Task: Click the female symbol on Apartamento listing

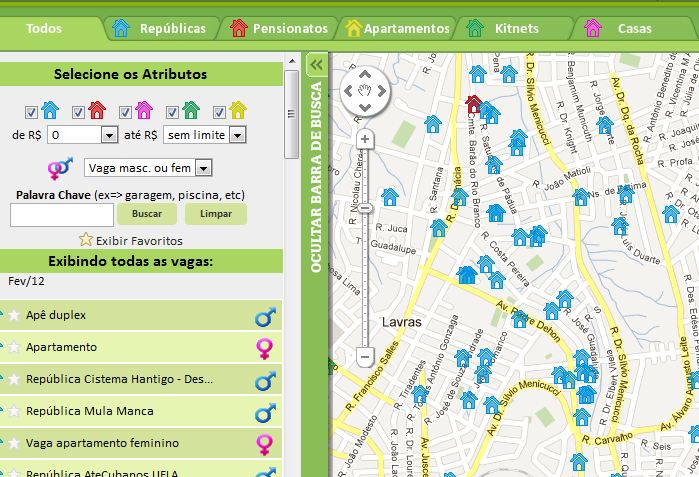Action: click(x=265, y=348)
